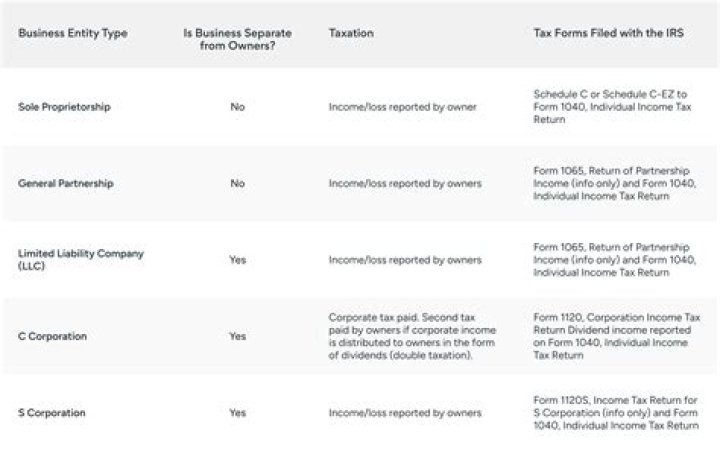Click the Taxation column header
Image resolution: width=720 pixels, height=451 pixels.
[x=351, y=33]
